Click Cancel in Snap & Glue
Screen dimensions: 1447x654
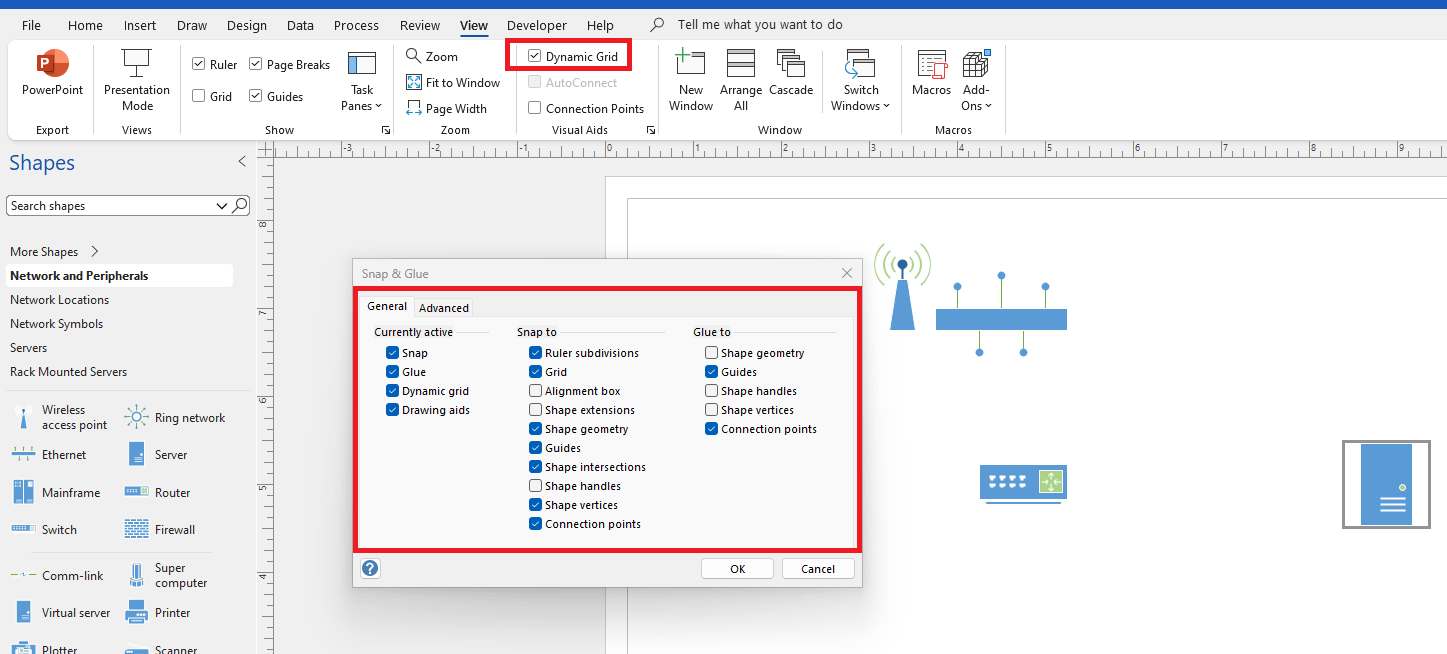point(818,569)
